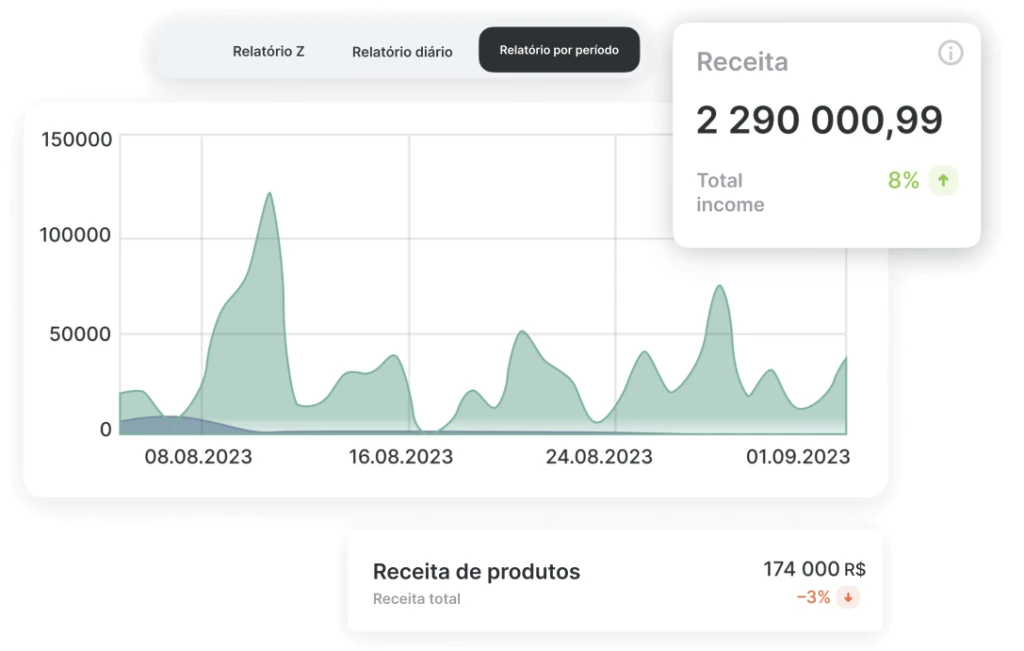Click the 08.08.2023 date axis label
This screenshot has height=651, width=1024.
click(x=199, y=457)
